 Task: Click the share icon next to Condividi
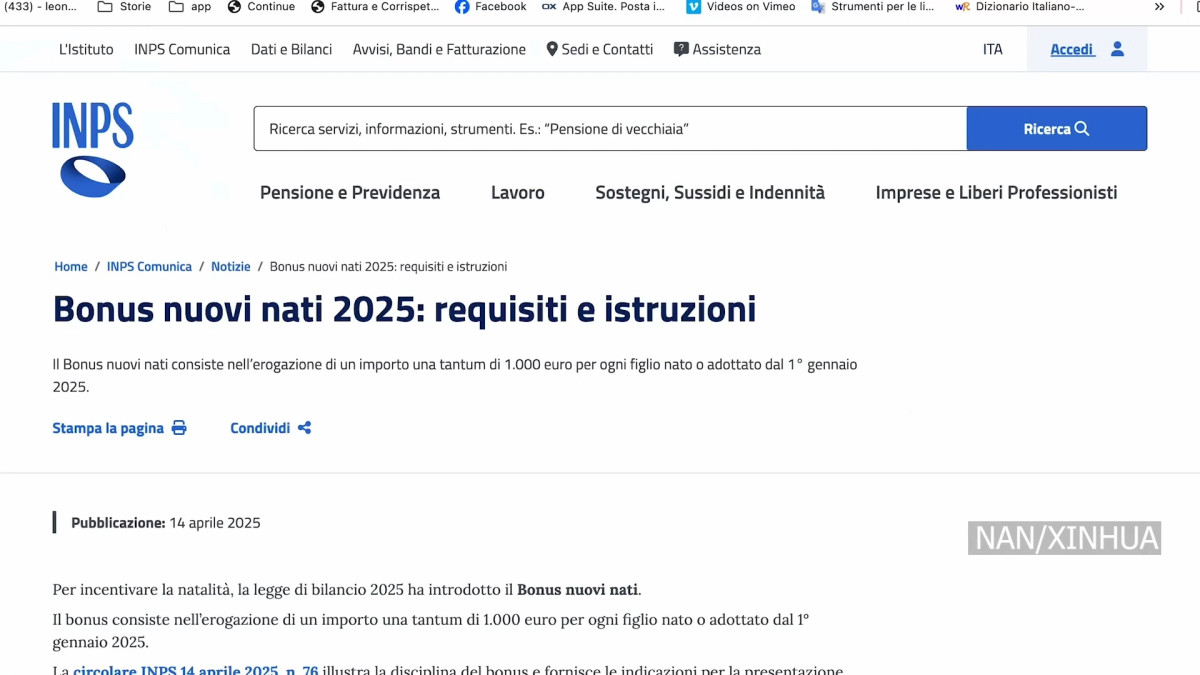click(x=304, y=428)
